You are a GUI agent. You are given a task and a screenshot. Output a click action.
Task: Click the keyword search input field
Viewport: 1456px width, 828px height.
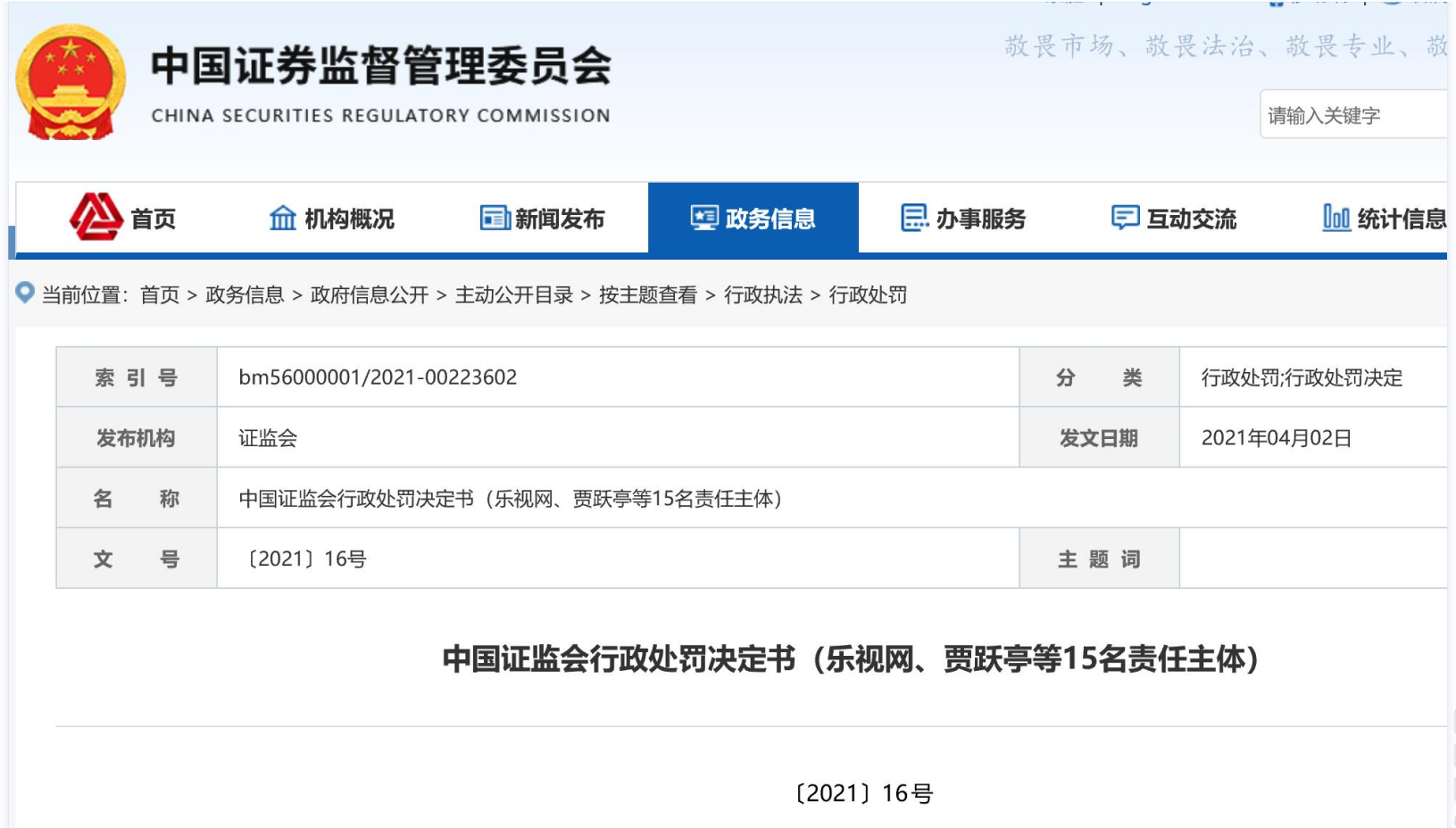(x=1352, y=115)
